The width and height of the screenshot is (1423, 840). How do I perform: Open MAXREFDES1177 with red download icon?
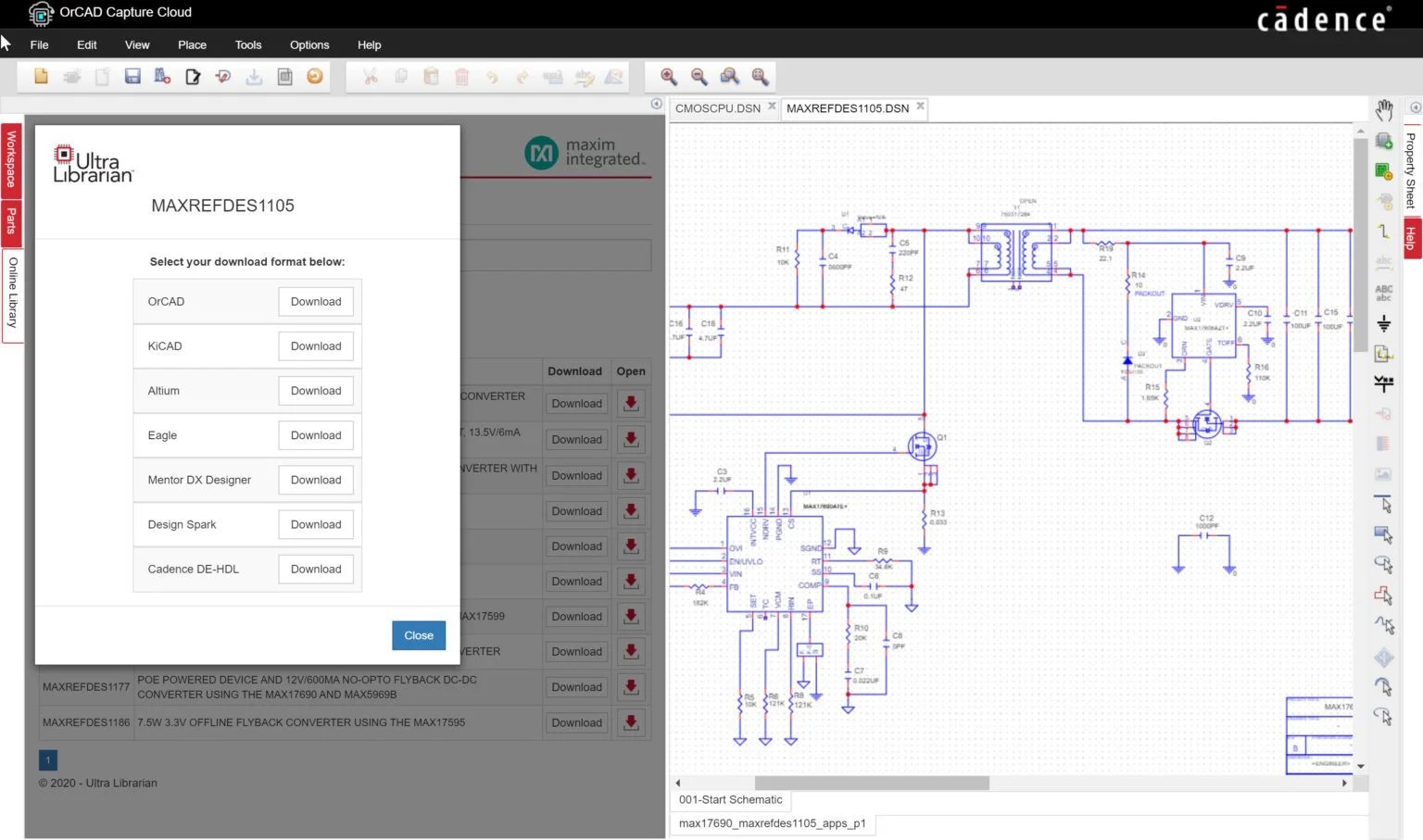pos(631,687)
